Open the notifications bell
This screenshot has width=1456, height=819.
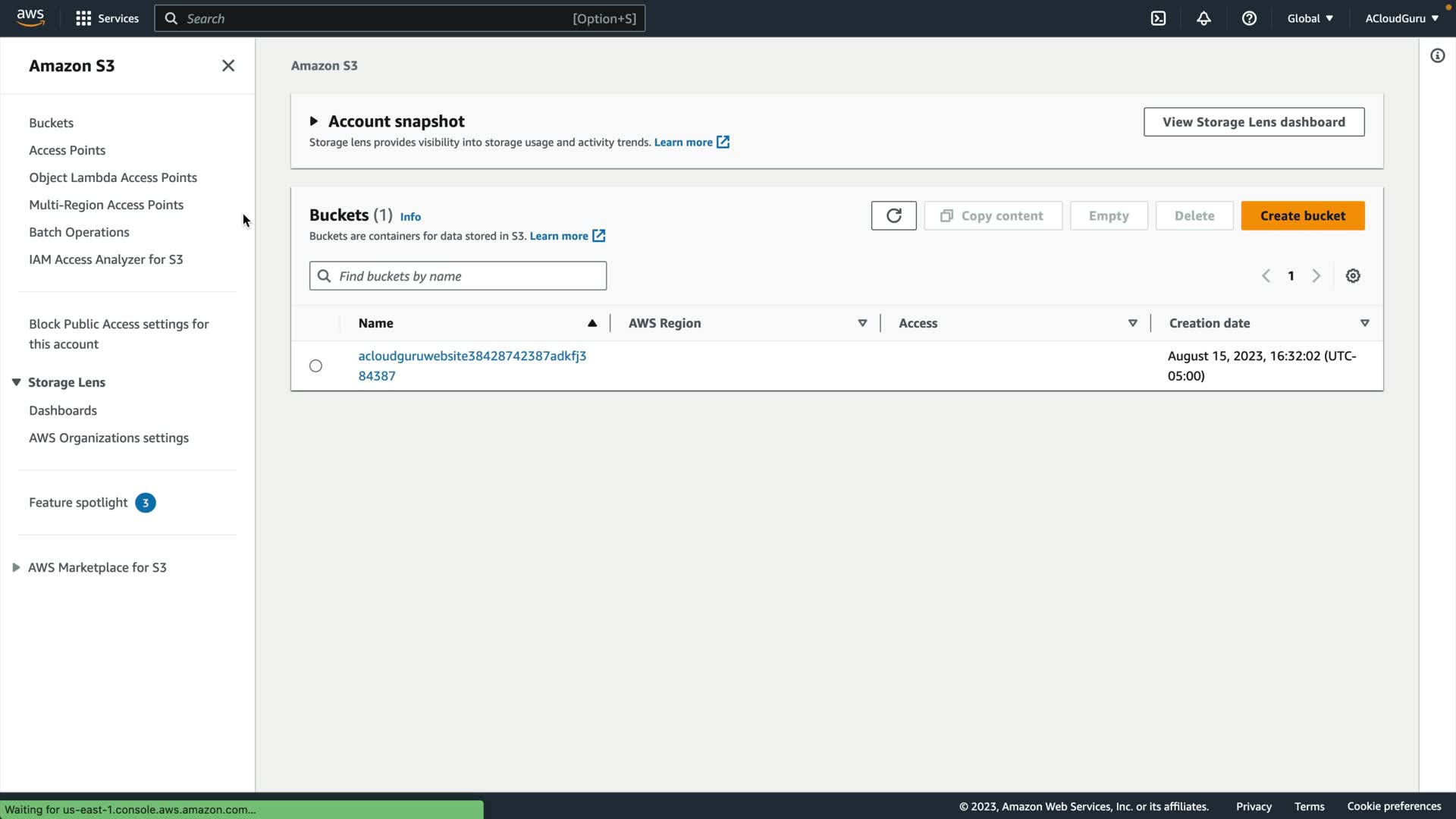click(x=1203, y=18)
